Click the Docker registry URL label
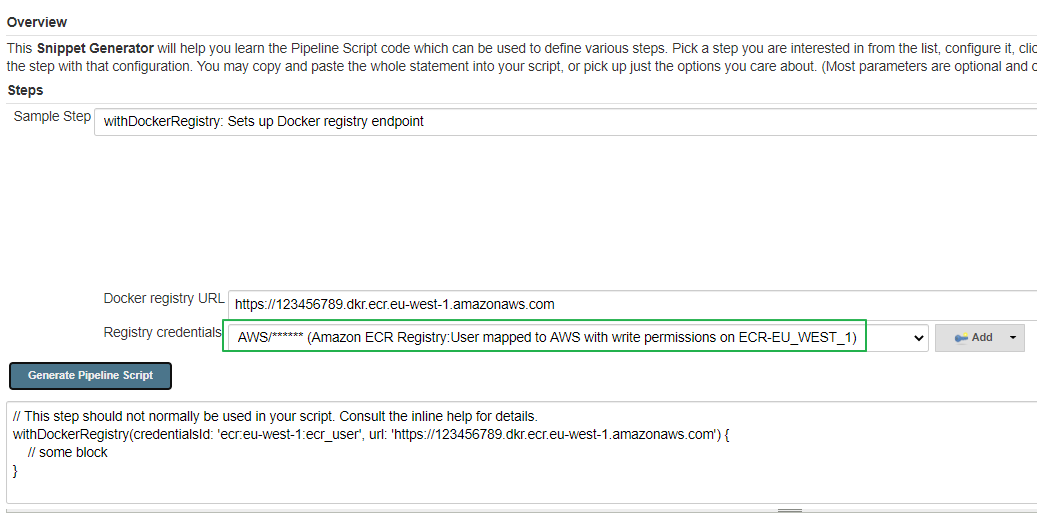Viewport: 1037px width, 516px height. point(164,298)
